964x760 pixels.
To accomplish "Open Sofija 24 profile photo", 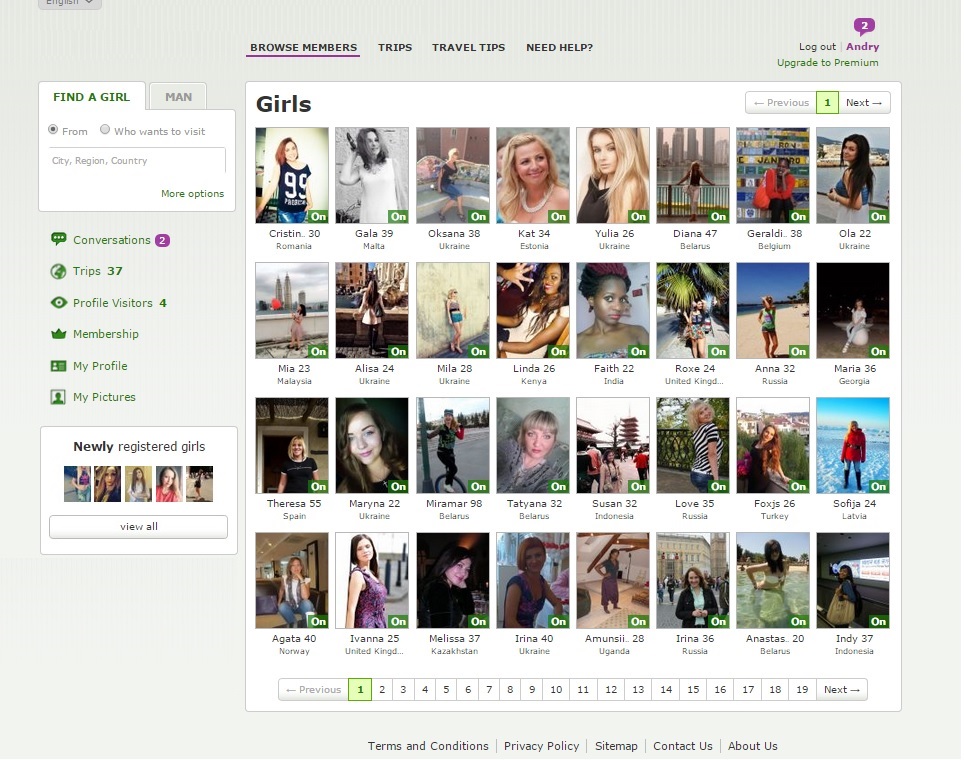I will pyautogui.click(x=853, y=446).
